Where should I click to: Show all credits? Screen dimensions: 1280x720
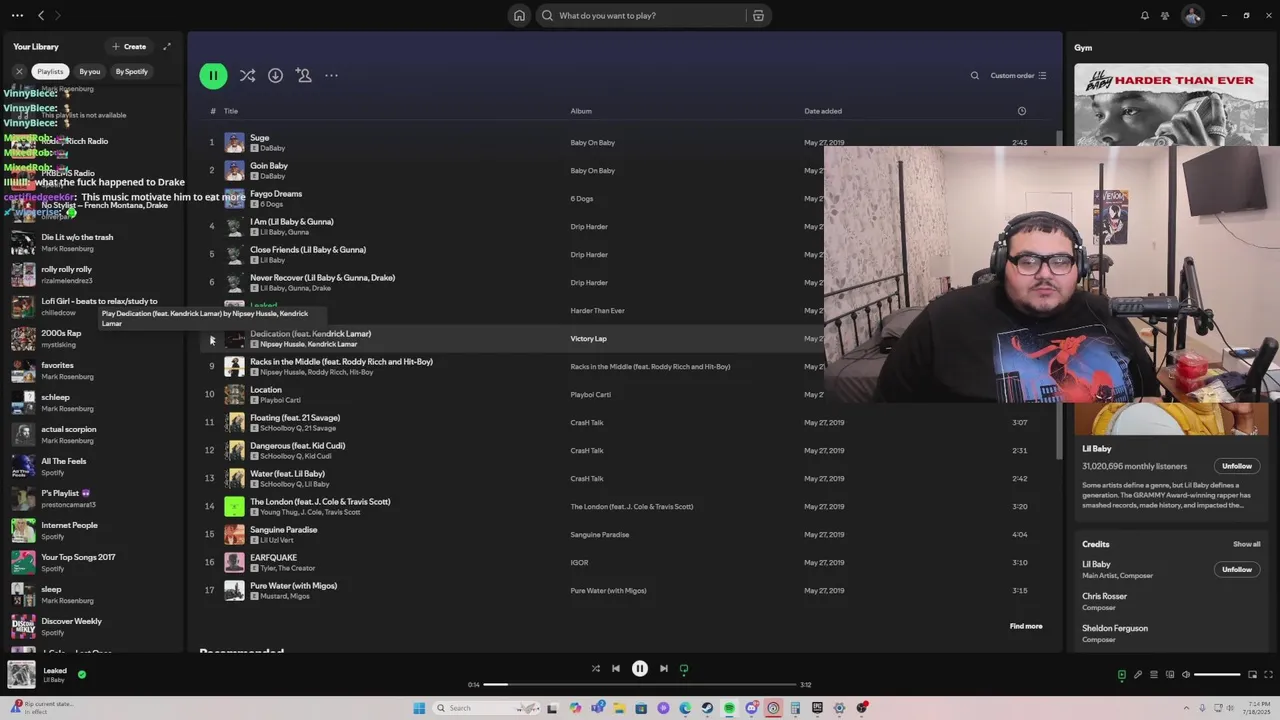pyautogui.click(x=1246, y=544)
